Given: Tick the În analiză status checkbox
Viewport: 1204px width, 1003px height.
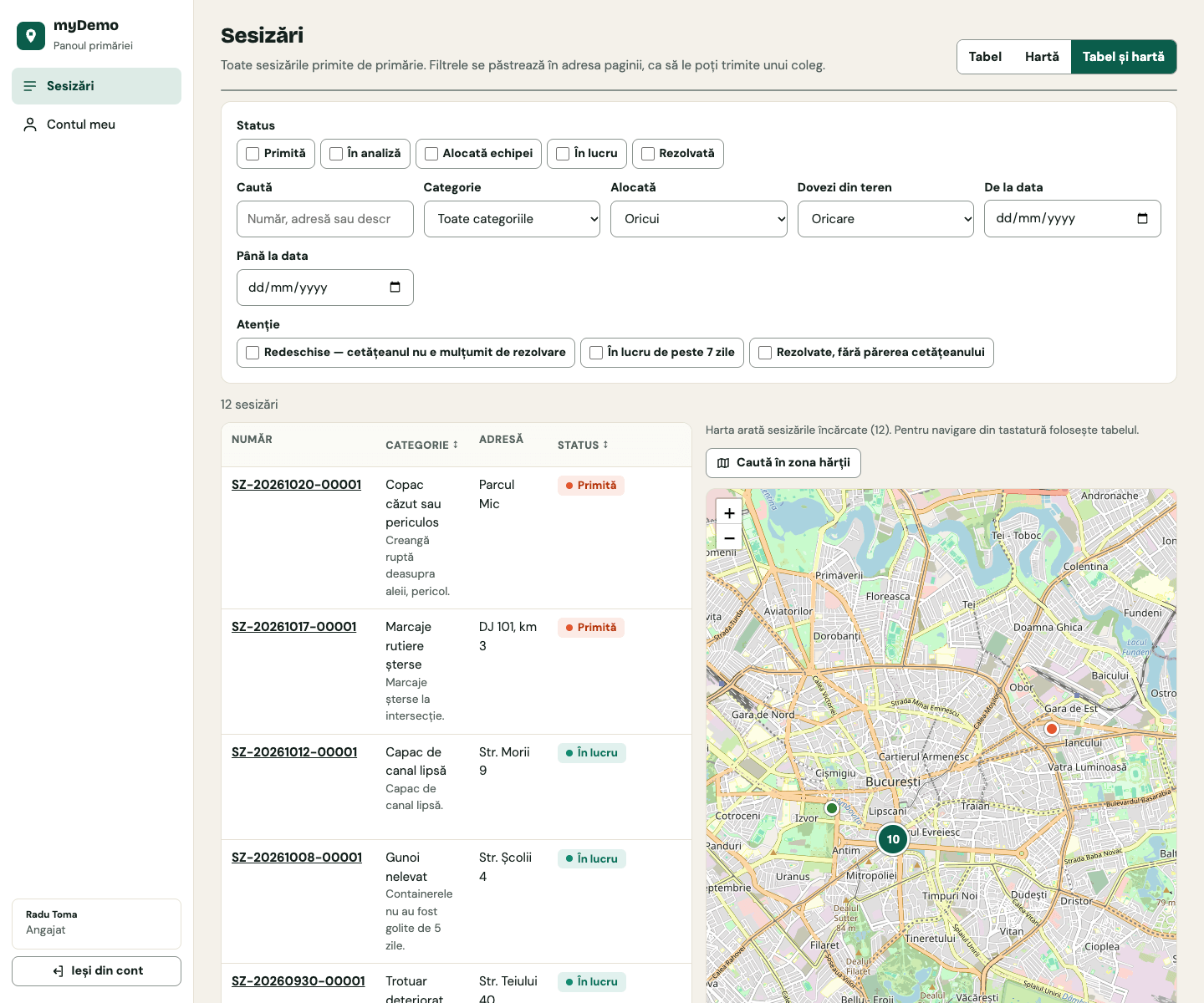Looking at the screenshot, I should click(336, 154).
